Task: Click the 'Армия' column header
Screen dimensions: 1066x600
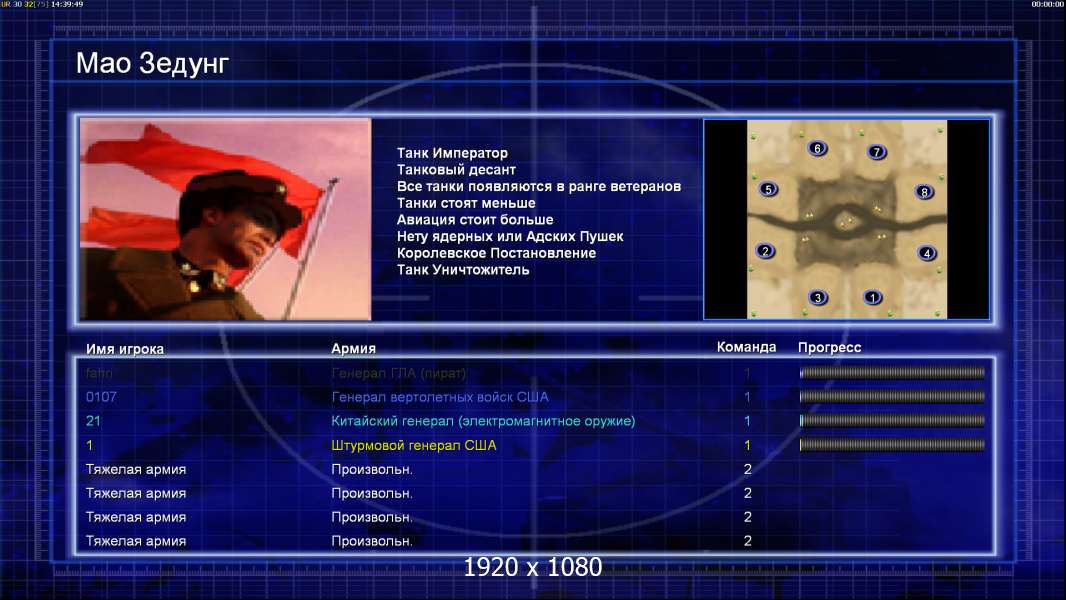Action: [354, 348]
